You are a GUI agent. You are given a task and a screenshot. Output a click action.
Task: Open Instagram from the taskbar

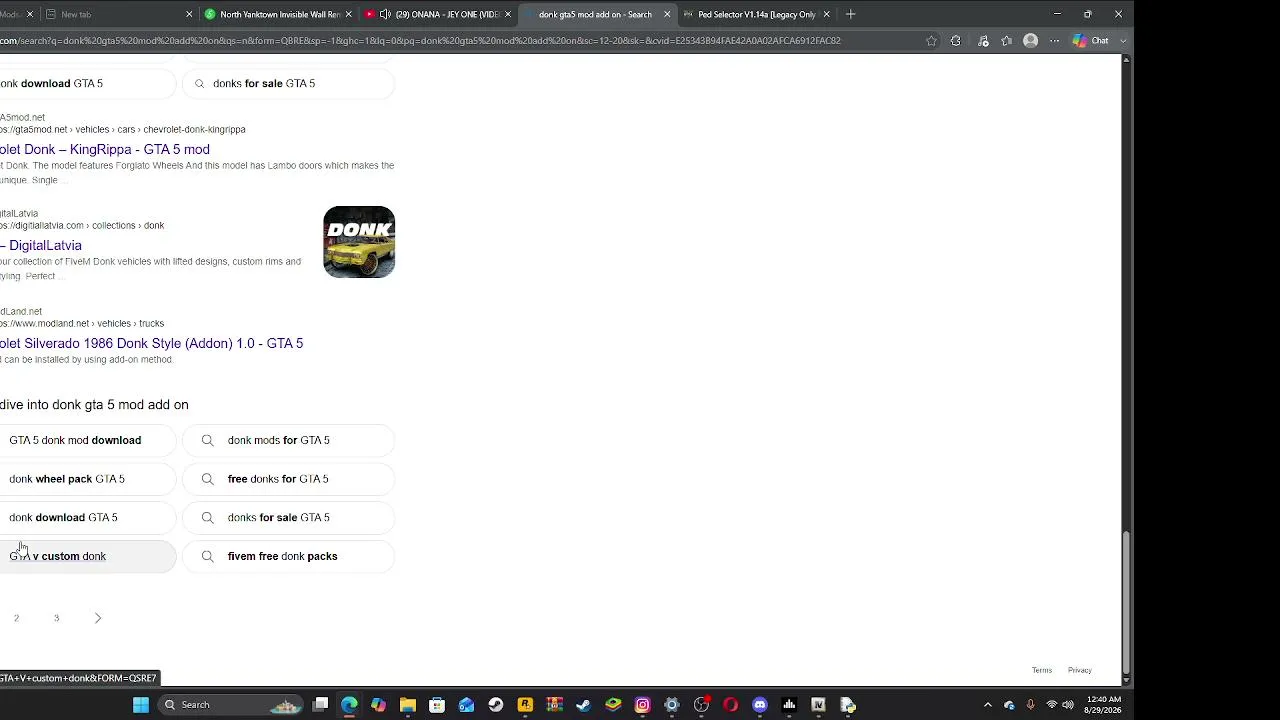(x=642, y=705)
